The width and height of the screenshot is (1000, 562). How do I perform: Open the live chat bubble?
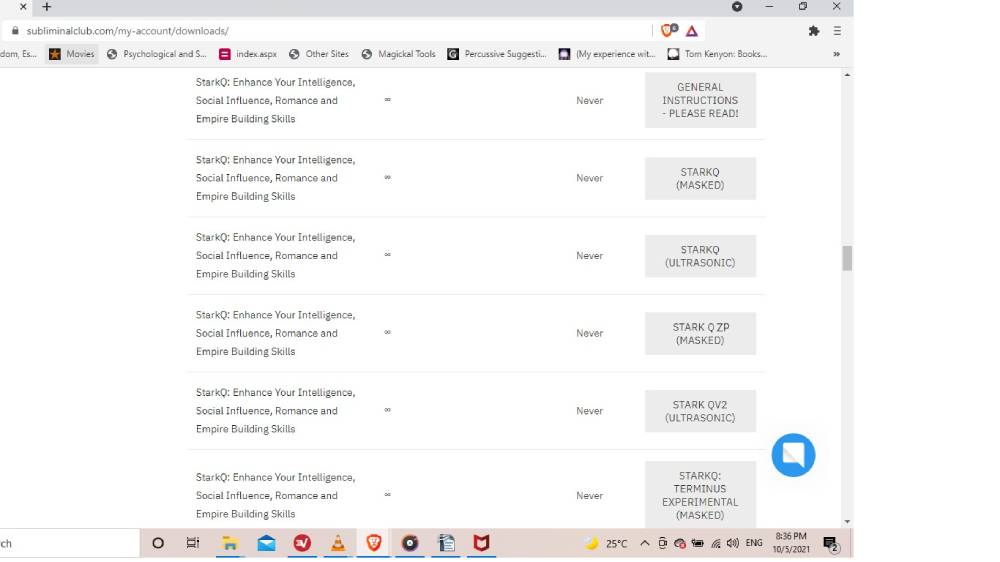tap(793, 455)
